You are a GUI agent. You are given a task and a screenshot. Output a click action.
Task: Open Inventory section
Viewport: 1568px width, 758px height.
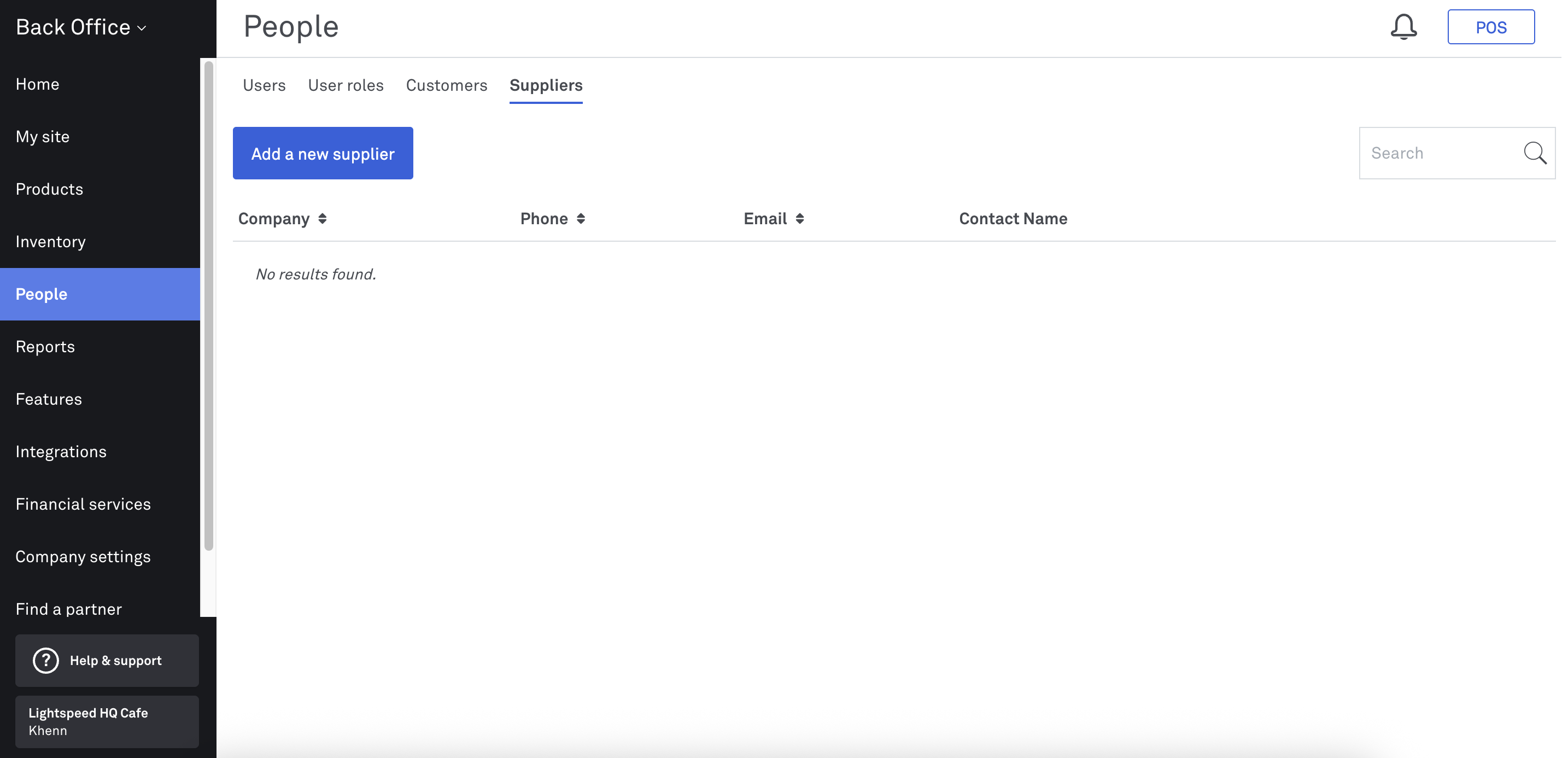pos(100,242)
